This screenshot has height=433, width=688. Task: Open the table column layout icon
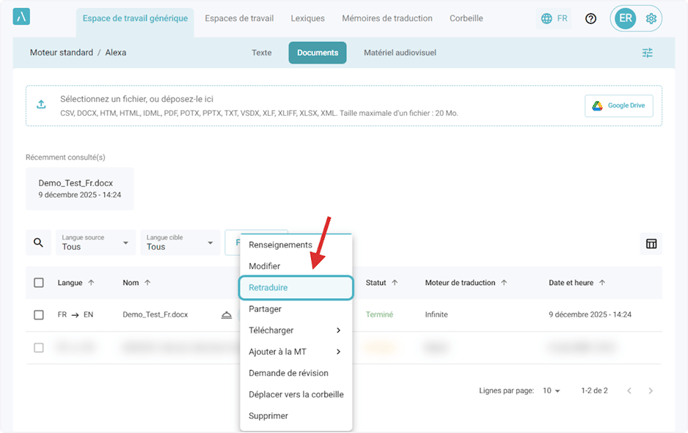[651, 243]
